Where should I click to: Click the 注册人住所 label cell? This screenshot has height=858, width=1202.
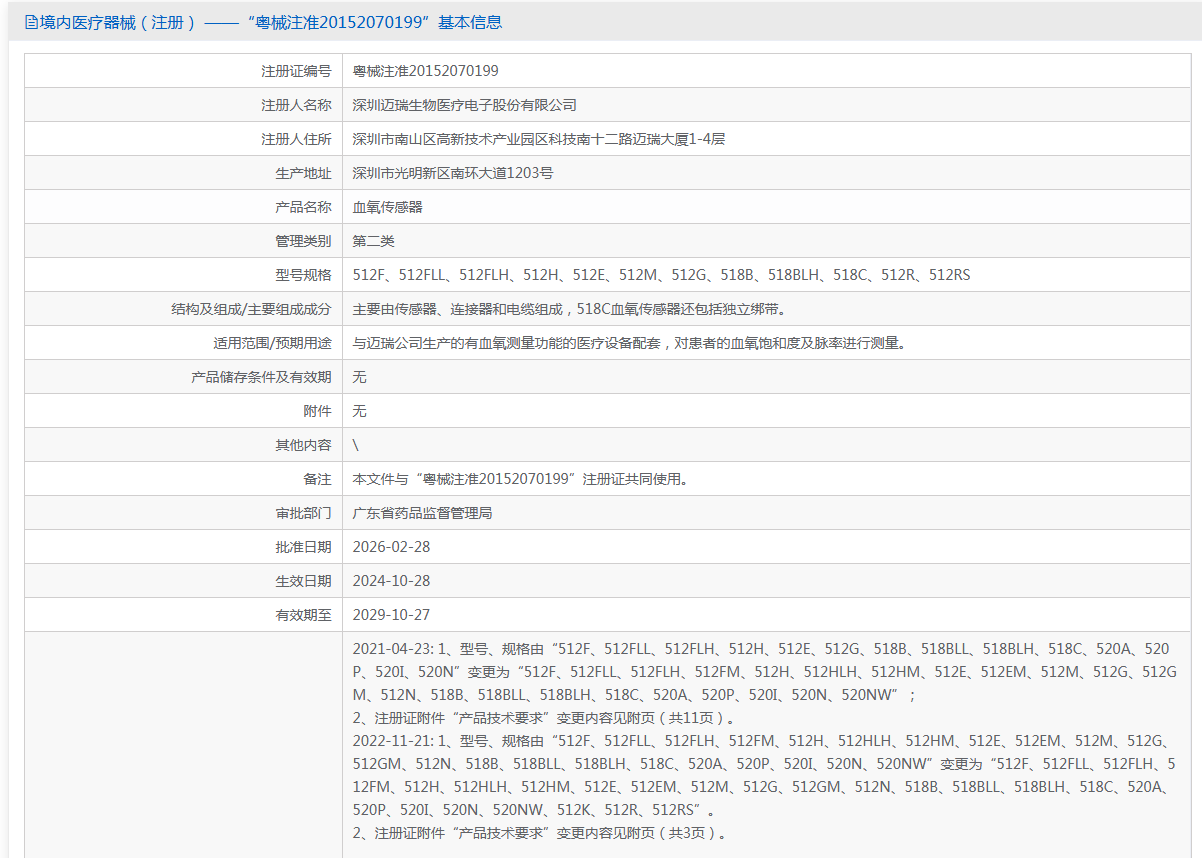(184, 139)
